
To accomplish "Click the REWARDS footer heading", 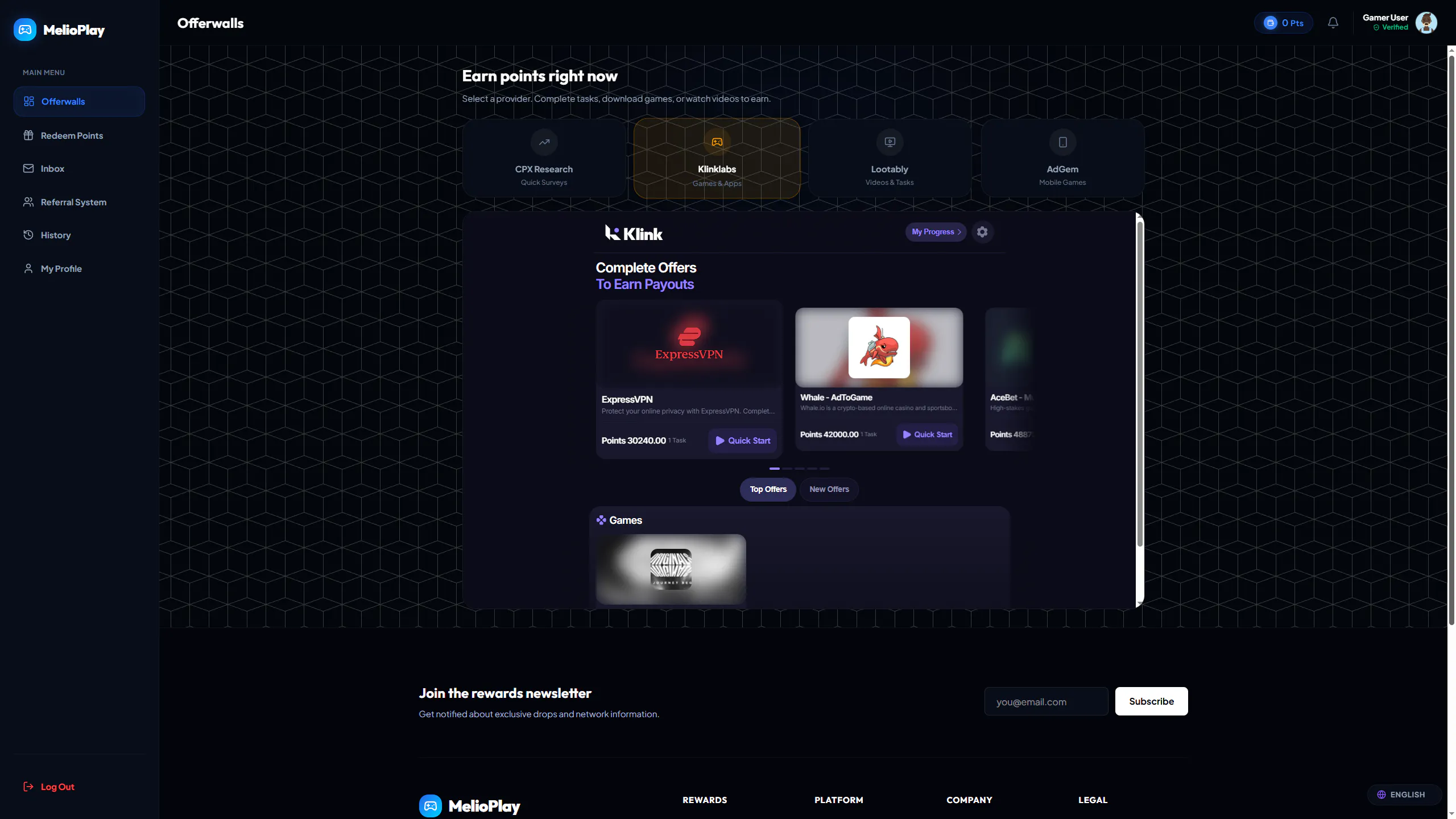I will pyautogui.click(x=705, y=800).
